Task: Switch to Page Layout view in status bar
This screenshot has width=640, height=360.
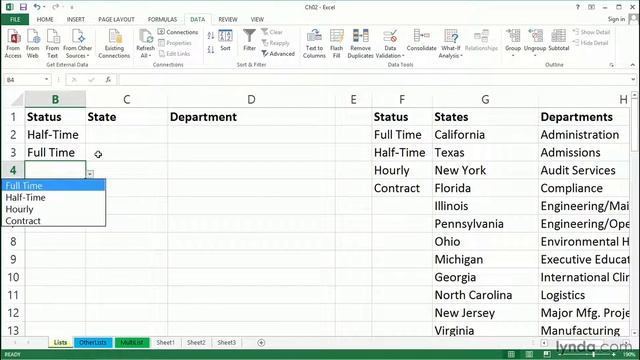Action: coord(529,354)
